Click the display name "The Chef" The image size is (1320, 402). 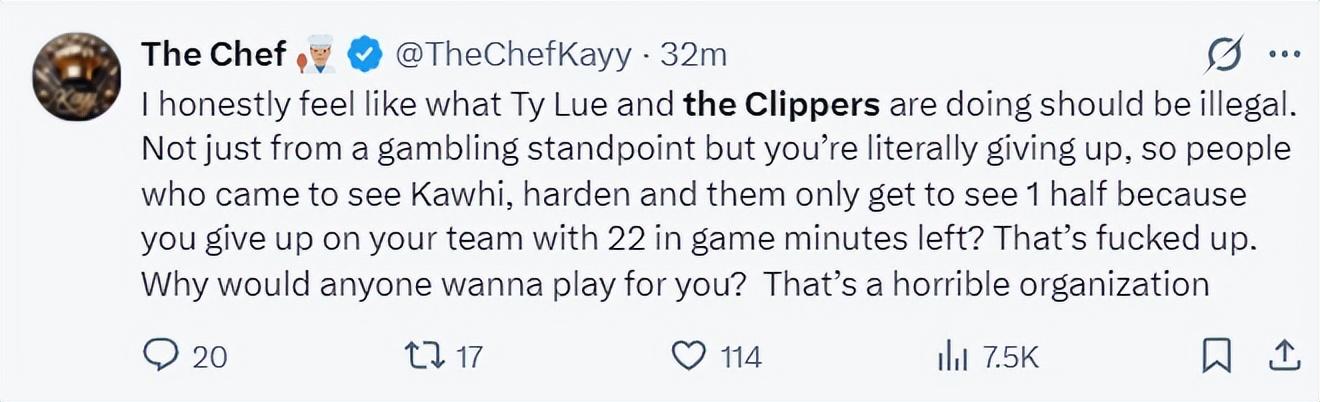pos(214,55)
